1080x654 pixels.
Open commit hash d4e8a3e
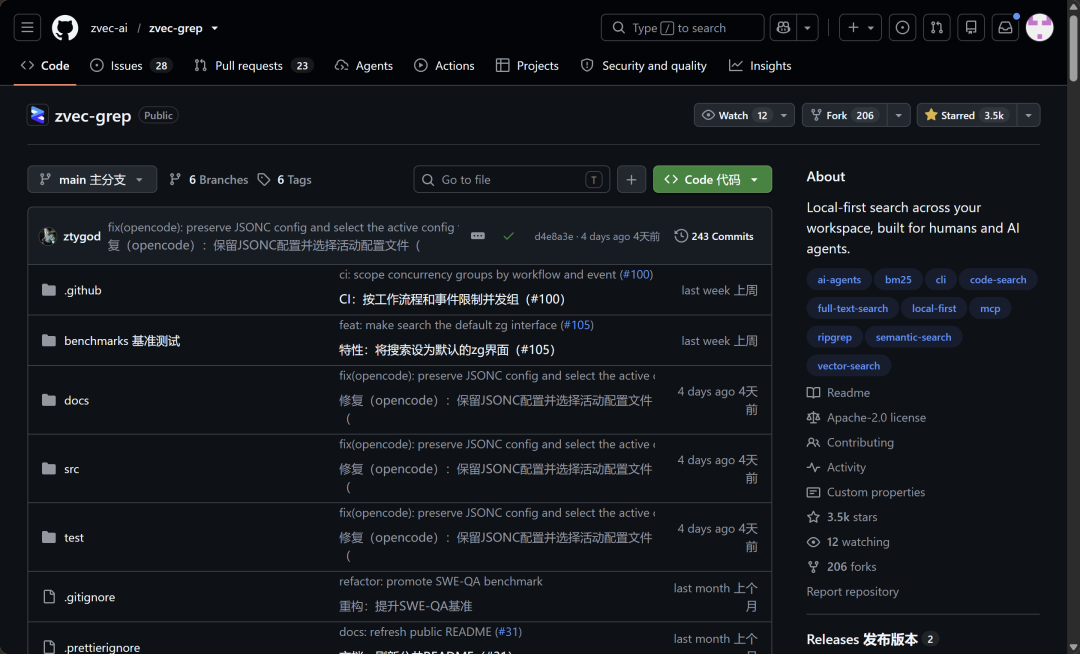554,236
